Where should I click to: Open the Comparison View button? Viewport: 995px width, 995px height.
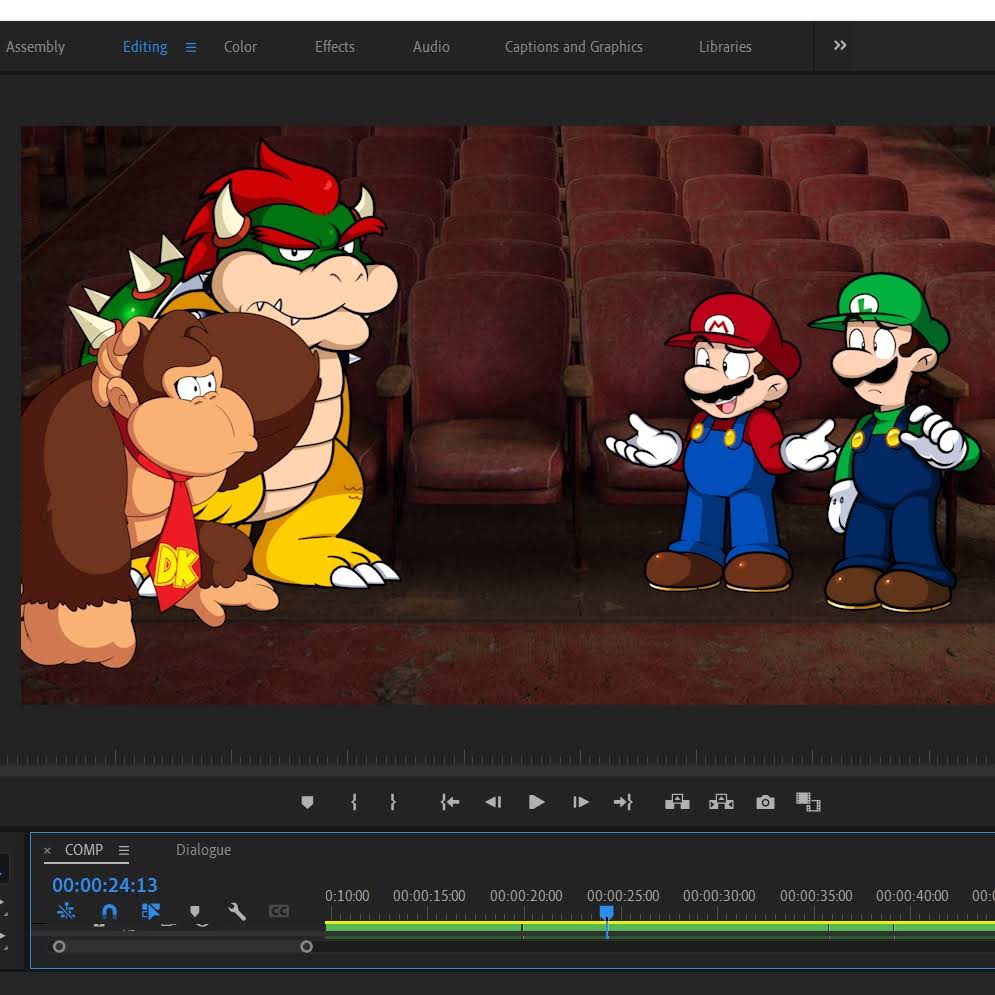click(x=808, y=802)
